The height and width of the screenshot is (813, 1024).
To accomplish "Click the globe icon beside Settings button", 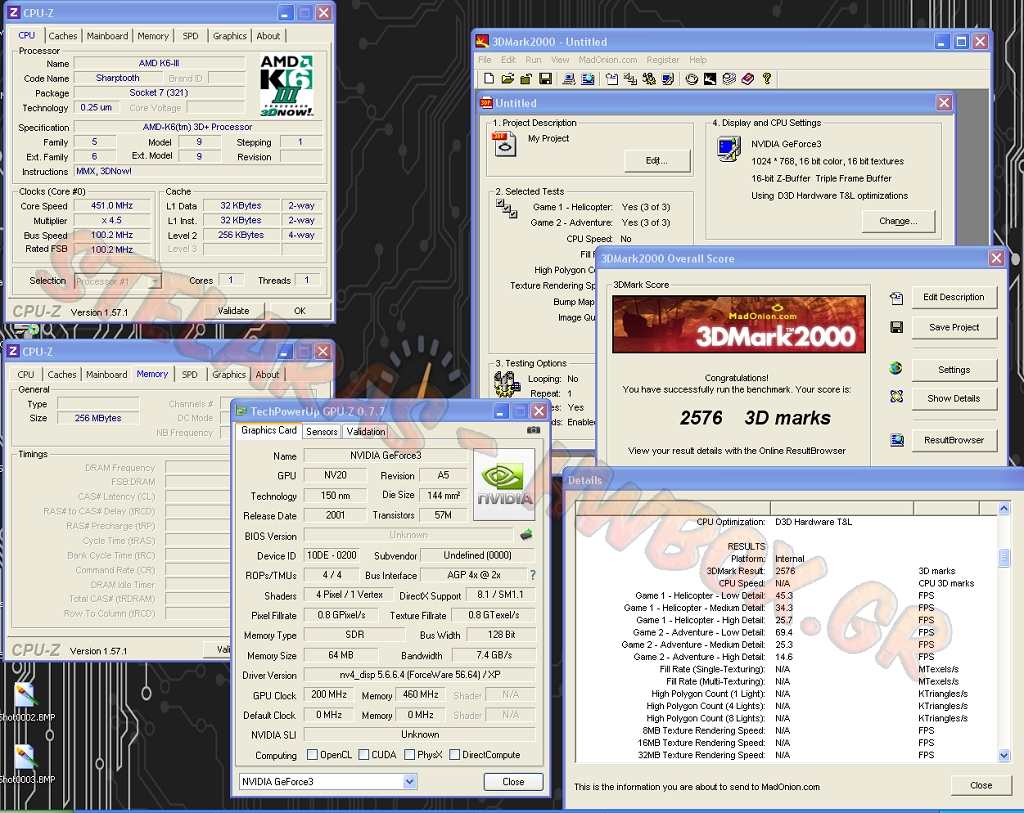I will pos(896,369).
